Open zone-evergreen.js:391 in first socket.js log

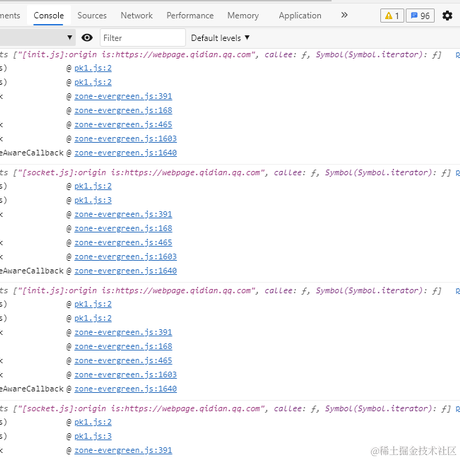point(123,214)
